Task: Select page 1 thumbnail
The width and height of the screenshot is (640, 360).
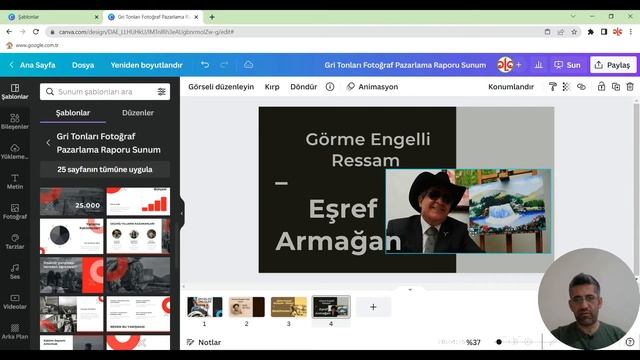Action: click(x=204, y=307)
